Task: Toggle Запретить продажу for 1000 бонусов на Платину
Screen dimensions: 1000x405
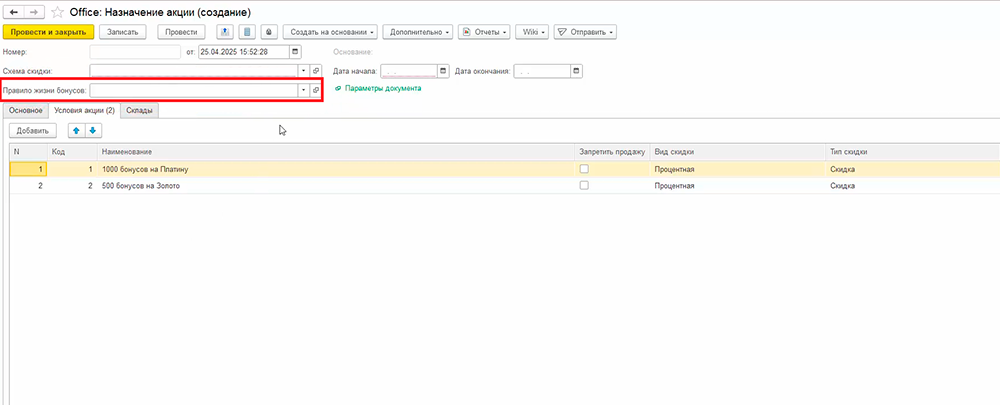Action: [x=584, y=169]
